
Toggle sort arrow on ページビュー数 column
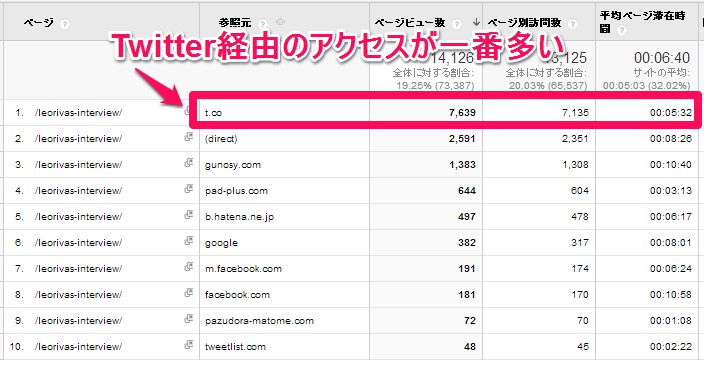point(476,22)
